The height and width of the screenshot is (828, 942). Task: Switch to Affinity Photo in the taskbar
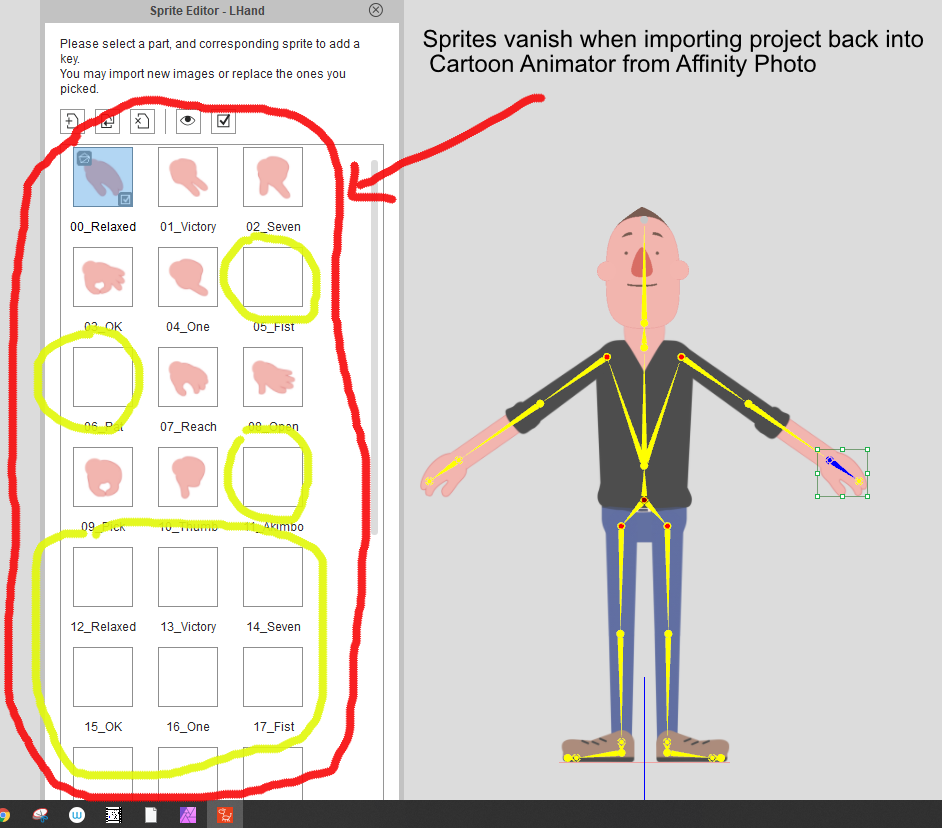pyautogui.click(x=188, y=815)
